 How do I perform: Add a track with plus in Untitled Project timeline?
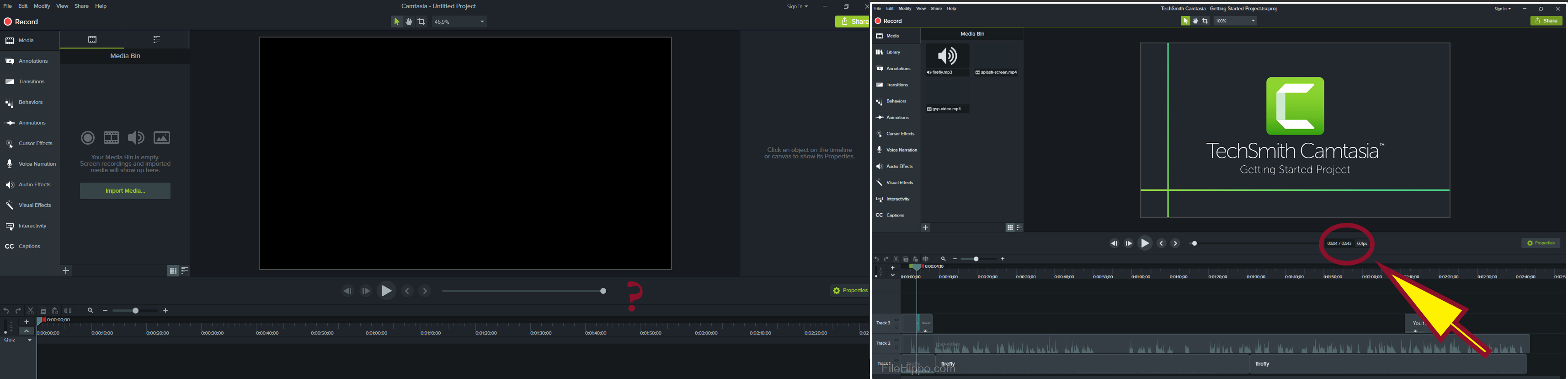click(26, 322)
